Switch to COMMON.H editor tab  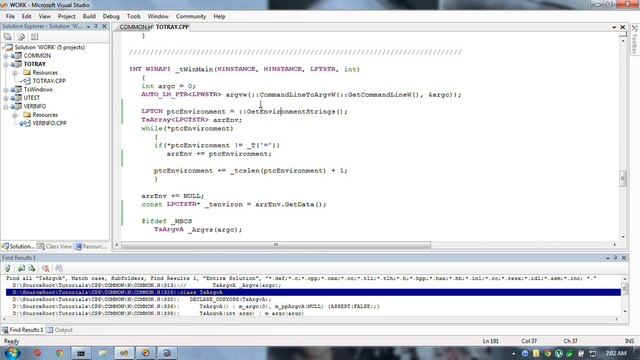136,27
